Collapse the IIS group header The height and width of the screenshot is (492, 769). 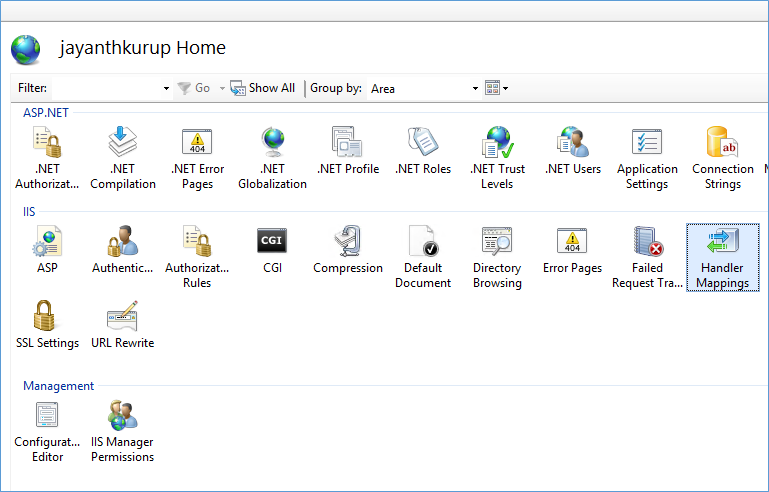29,212
